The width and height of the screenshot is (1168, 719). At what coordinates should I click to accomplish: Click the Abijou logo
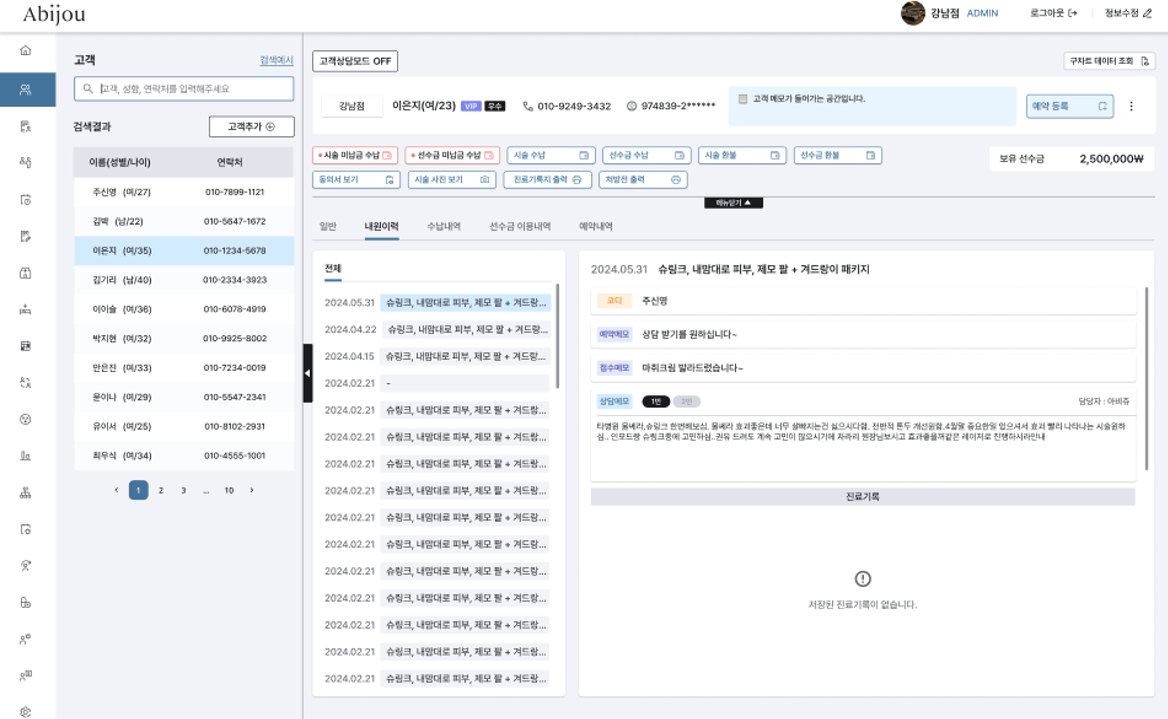click(54, 14)
